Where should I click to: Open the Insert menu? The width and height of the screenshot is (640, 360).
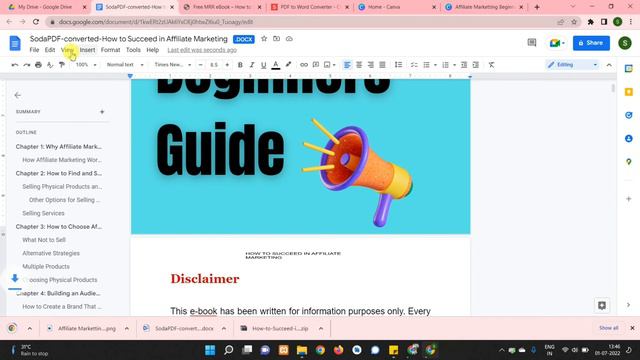(x=87, y=50)
